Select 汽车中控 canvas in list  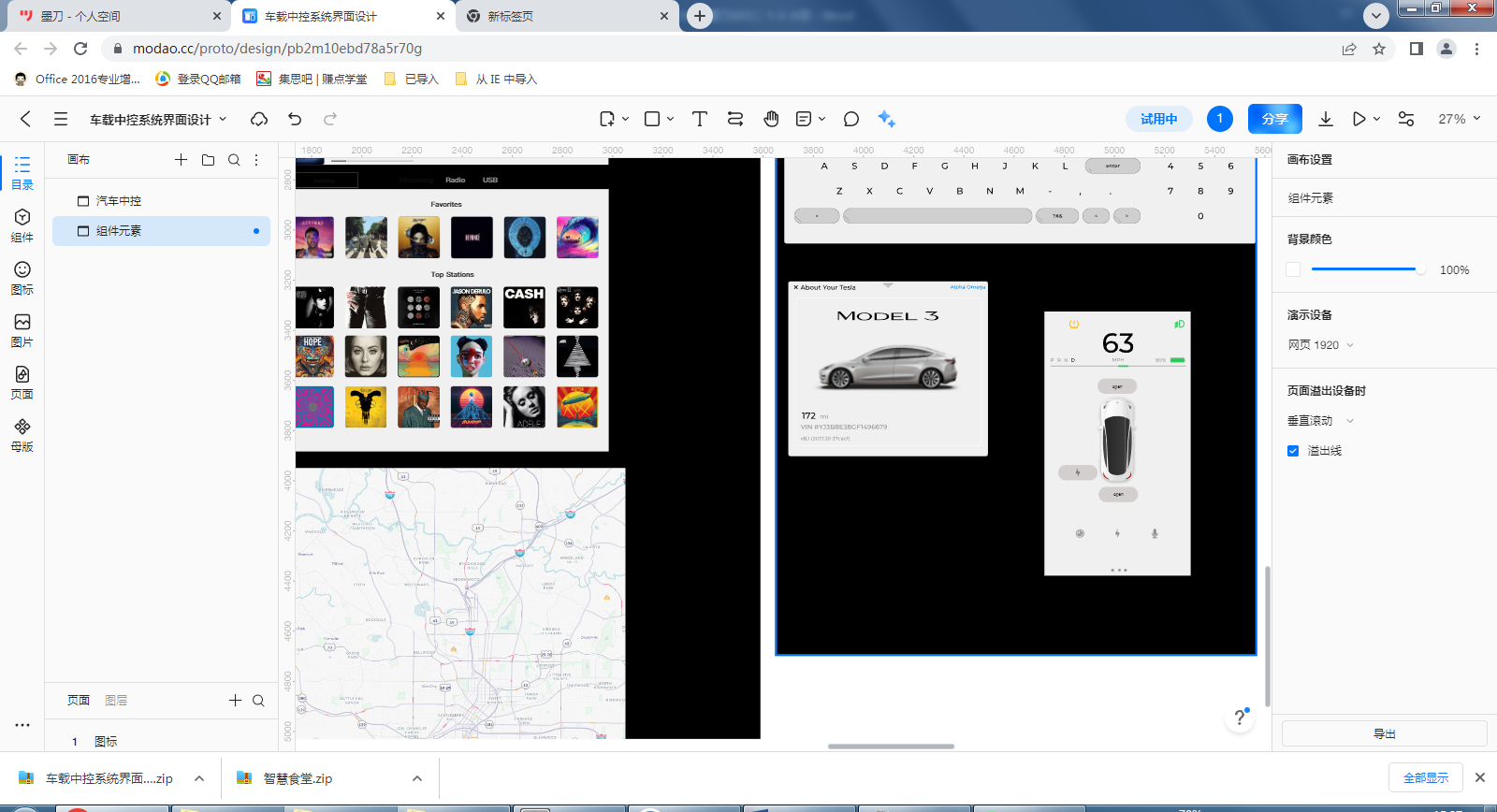(x=161, y=201)
